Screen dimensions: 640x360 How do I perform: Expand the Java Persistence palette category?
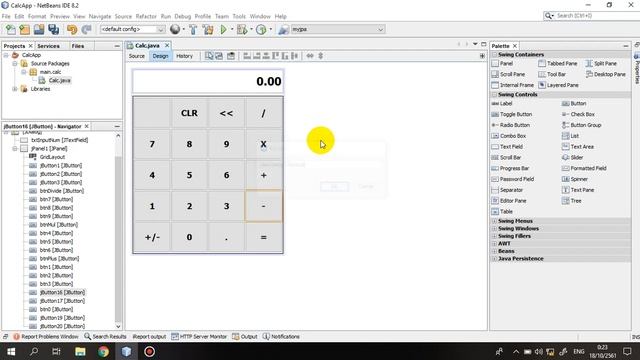pyautogui.click(x=494, y=259)
